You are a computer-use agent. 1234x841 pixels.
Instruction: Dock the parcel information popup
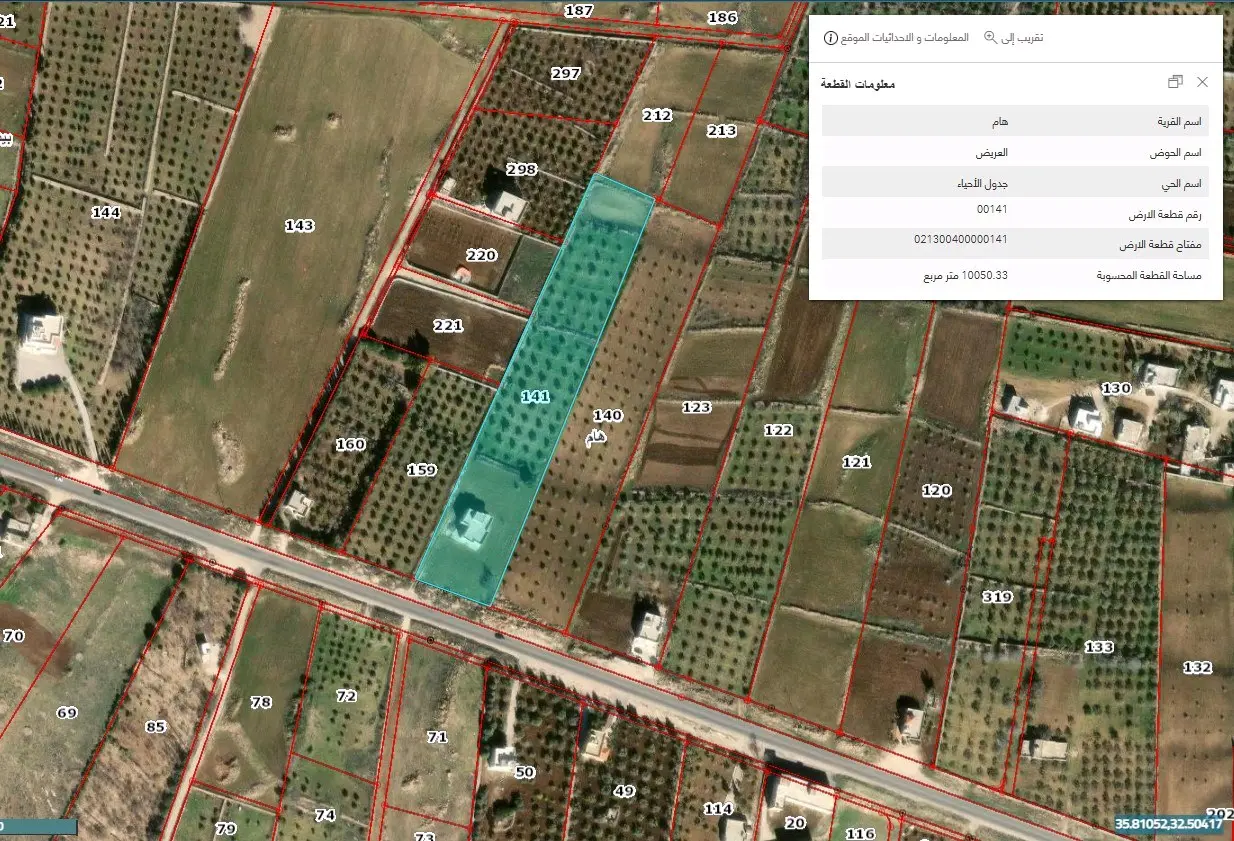click(x=1175, y=82)
